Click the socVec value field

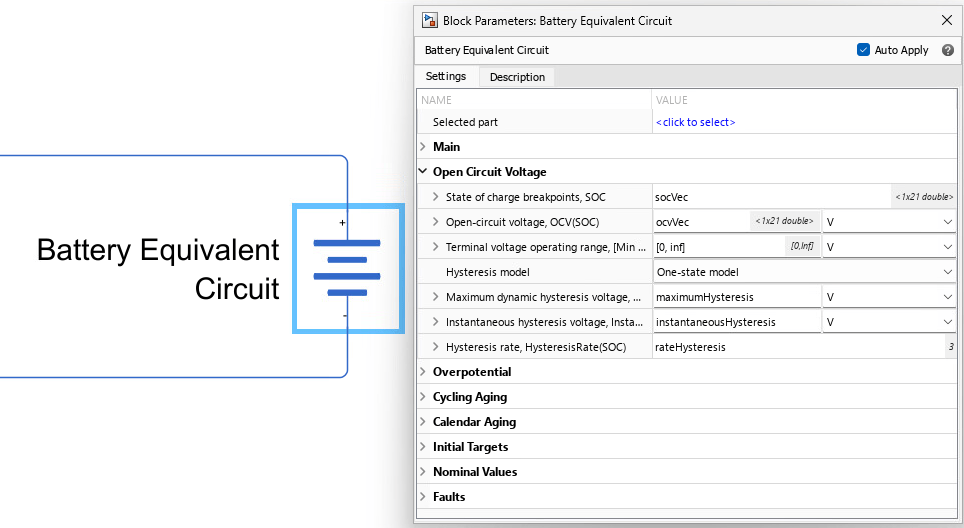(x=771, y=197)
